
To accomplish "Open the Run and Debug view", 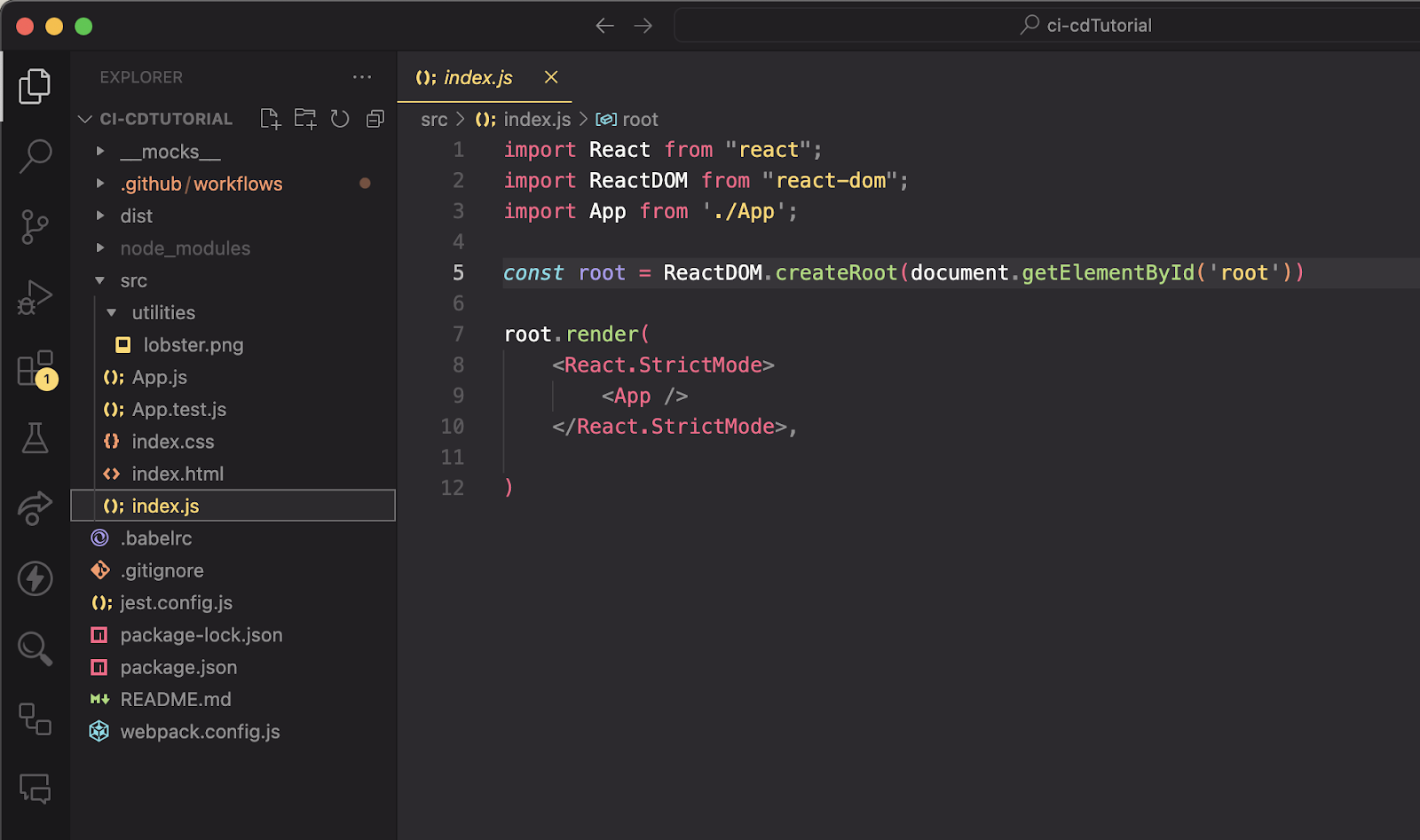I will point(35,297).
